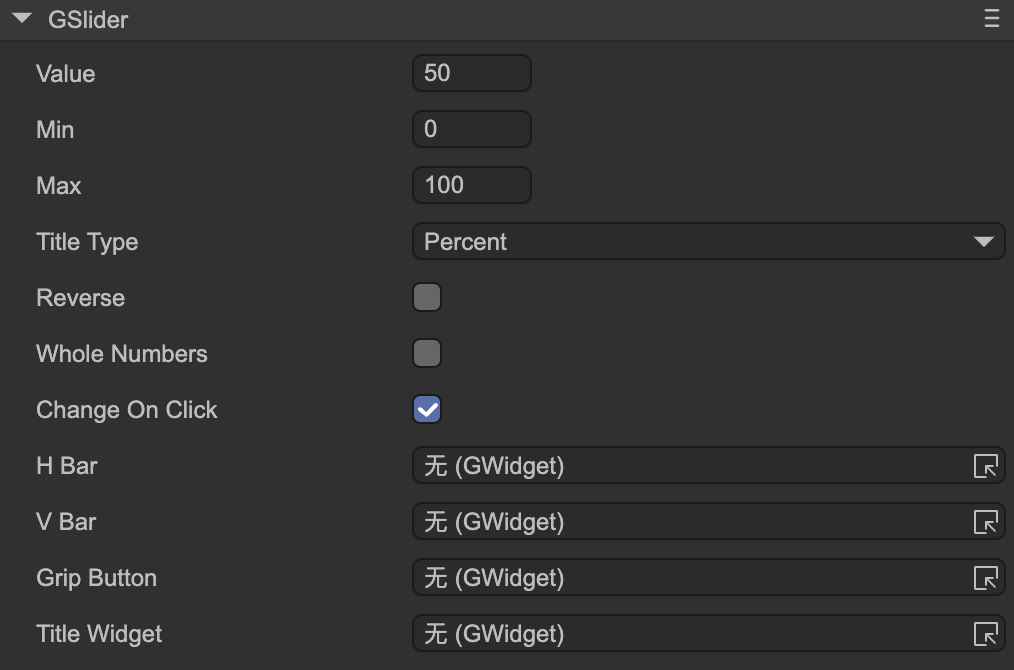1014x670 pixels.
Task: Click the GSlider header title text
Action: [88, 20]
